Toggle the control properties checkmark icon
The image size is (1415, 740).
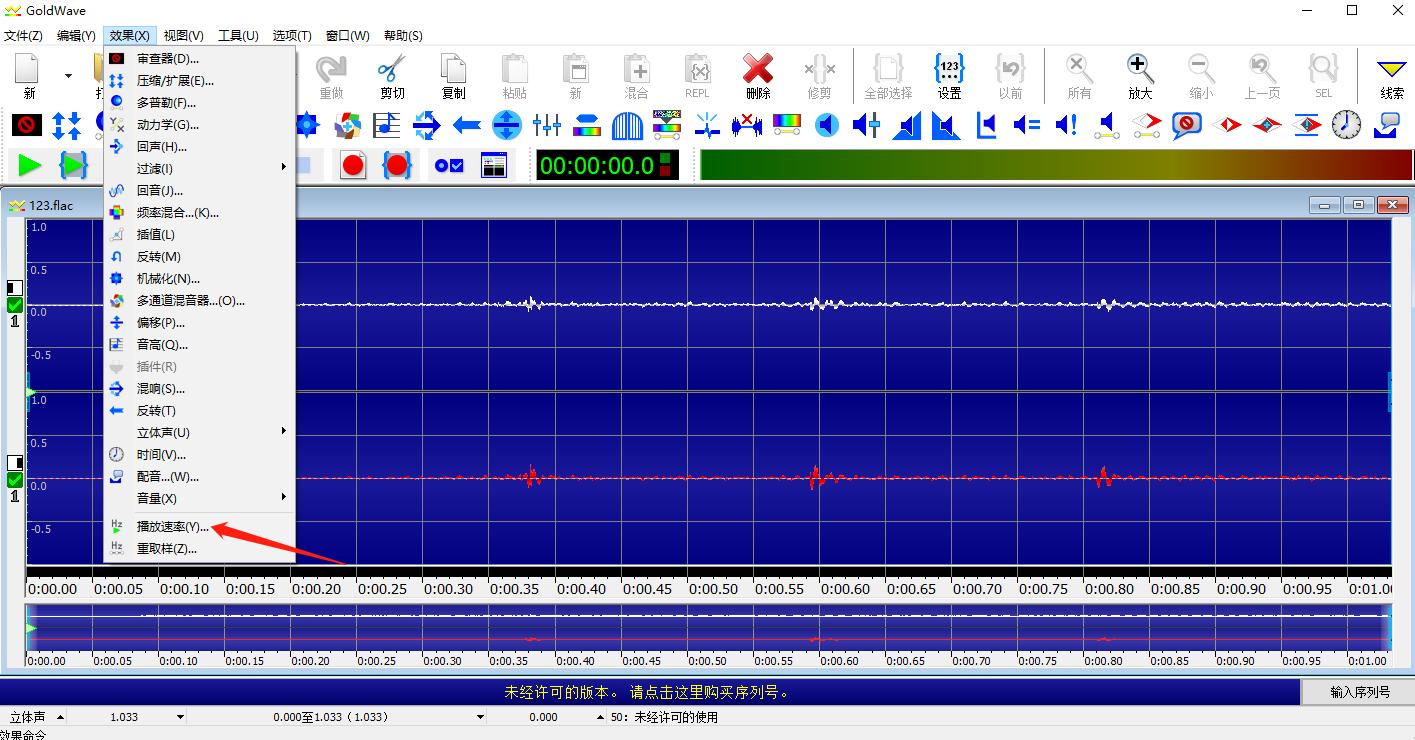pos(449,165)
